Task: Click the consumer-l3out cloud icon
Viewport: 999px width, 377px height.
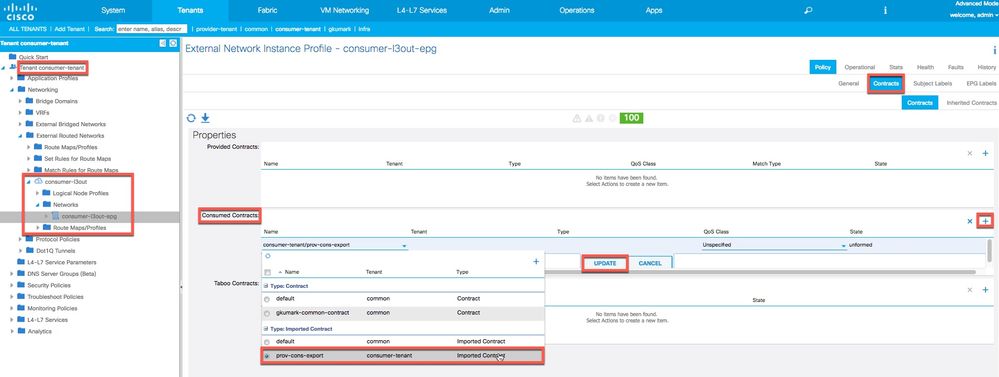Action: [x=38, y=181]
